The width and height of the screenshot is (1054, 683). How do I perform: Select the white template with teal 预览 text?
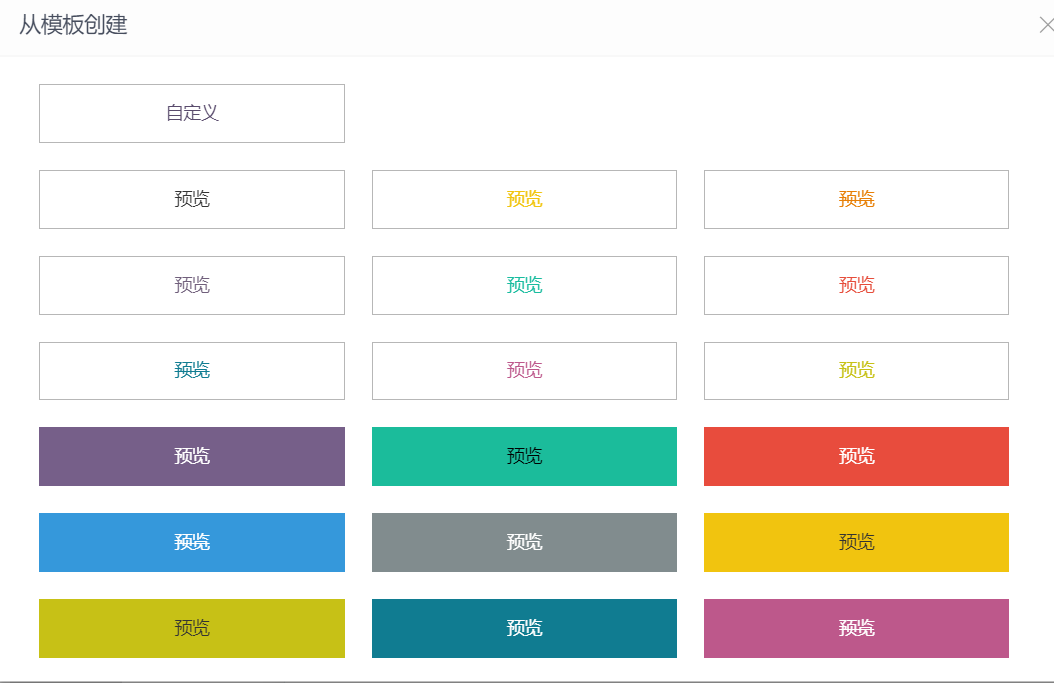[192, 370]
